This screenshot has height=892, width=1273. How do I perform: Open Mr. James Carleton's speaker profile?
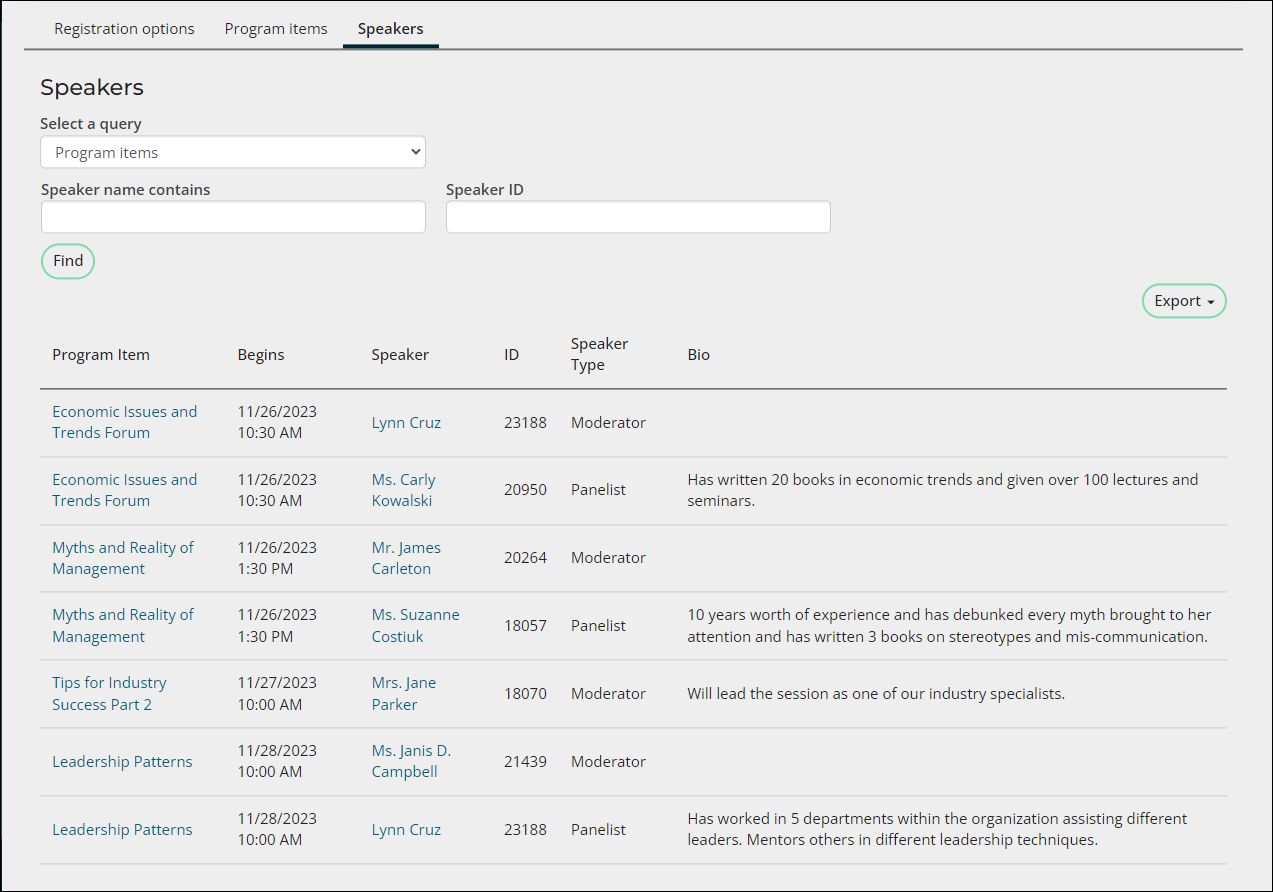[x=406, y=558]
